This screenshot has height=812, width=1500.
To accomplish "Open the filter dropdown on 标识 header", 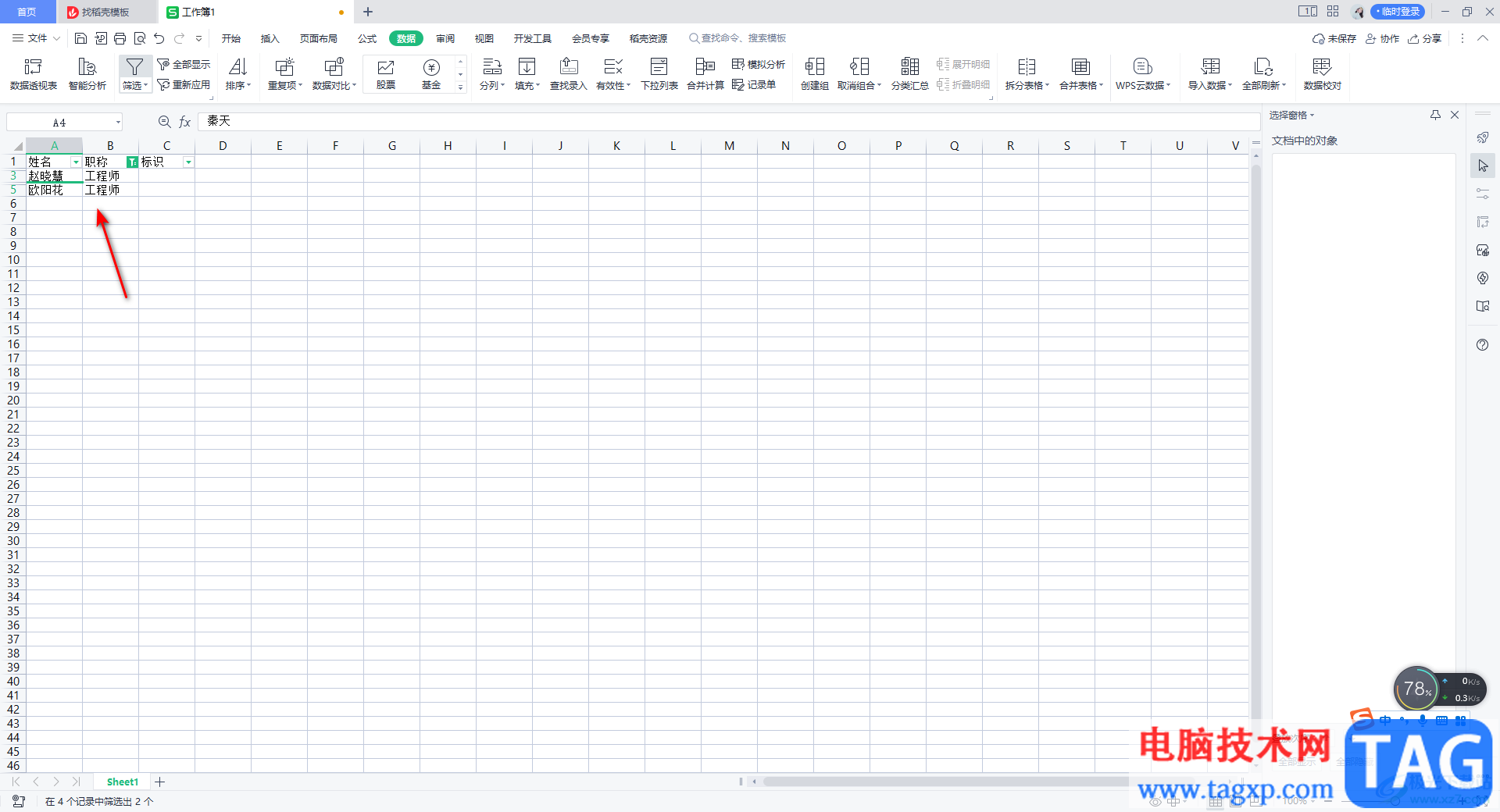I will (188, 162).
